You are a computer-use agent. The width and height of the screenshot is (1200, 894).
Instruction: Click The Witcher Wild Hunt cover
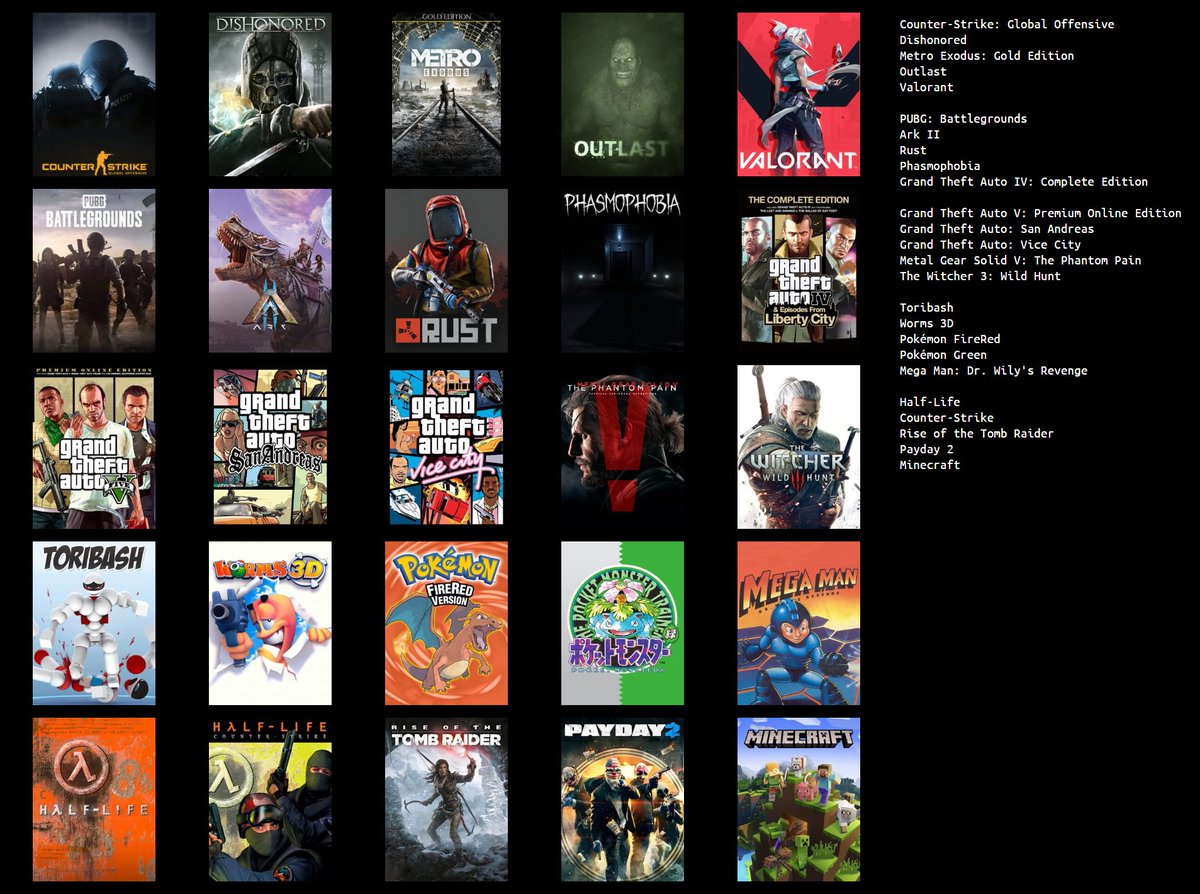[x=798, y=446]
